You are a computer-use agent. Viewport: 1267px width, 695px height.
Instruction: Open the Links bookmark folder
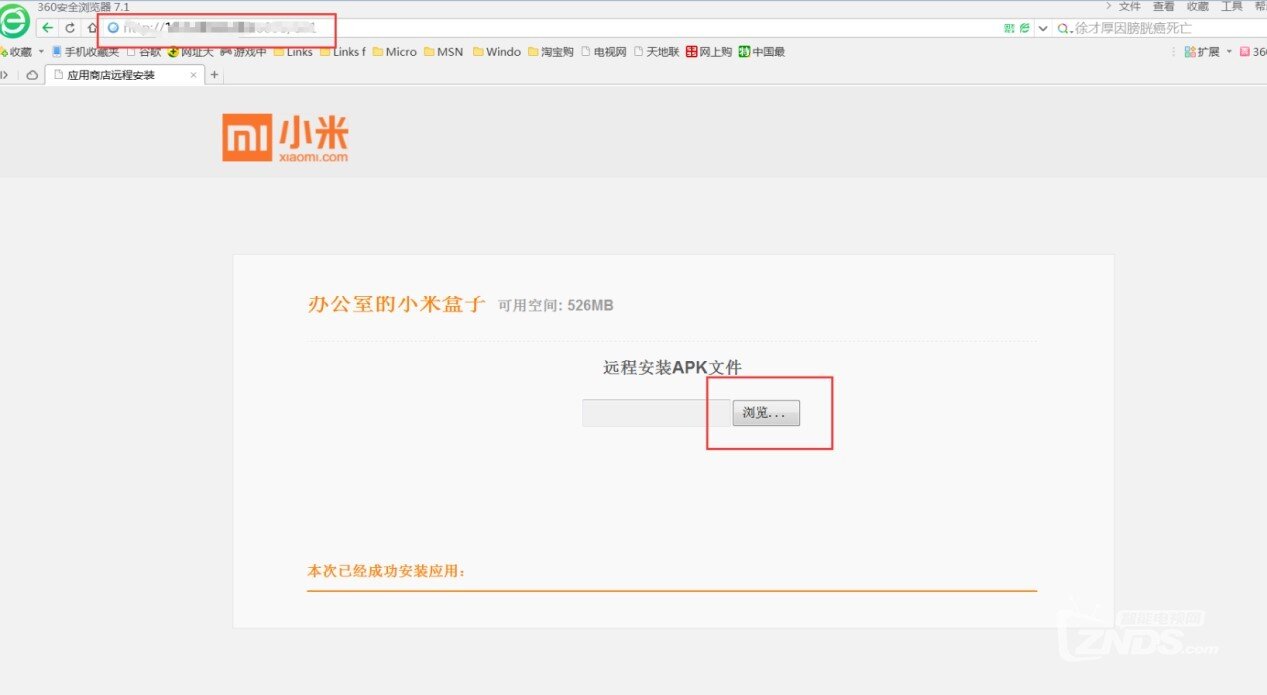coord(293,52)
